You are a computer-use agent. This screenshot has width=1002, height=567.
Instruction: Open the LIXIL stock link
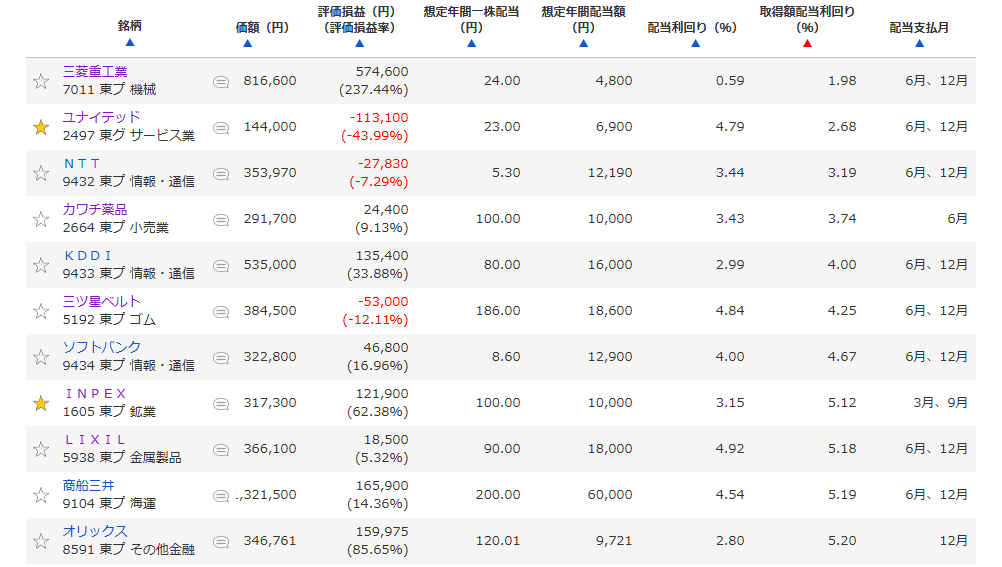tap(95, 440)
